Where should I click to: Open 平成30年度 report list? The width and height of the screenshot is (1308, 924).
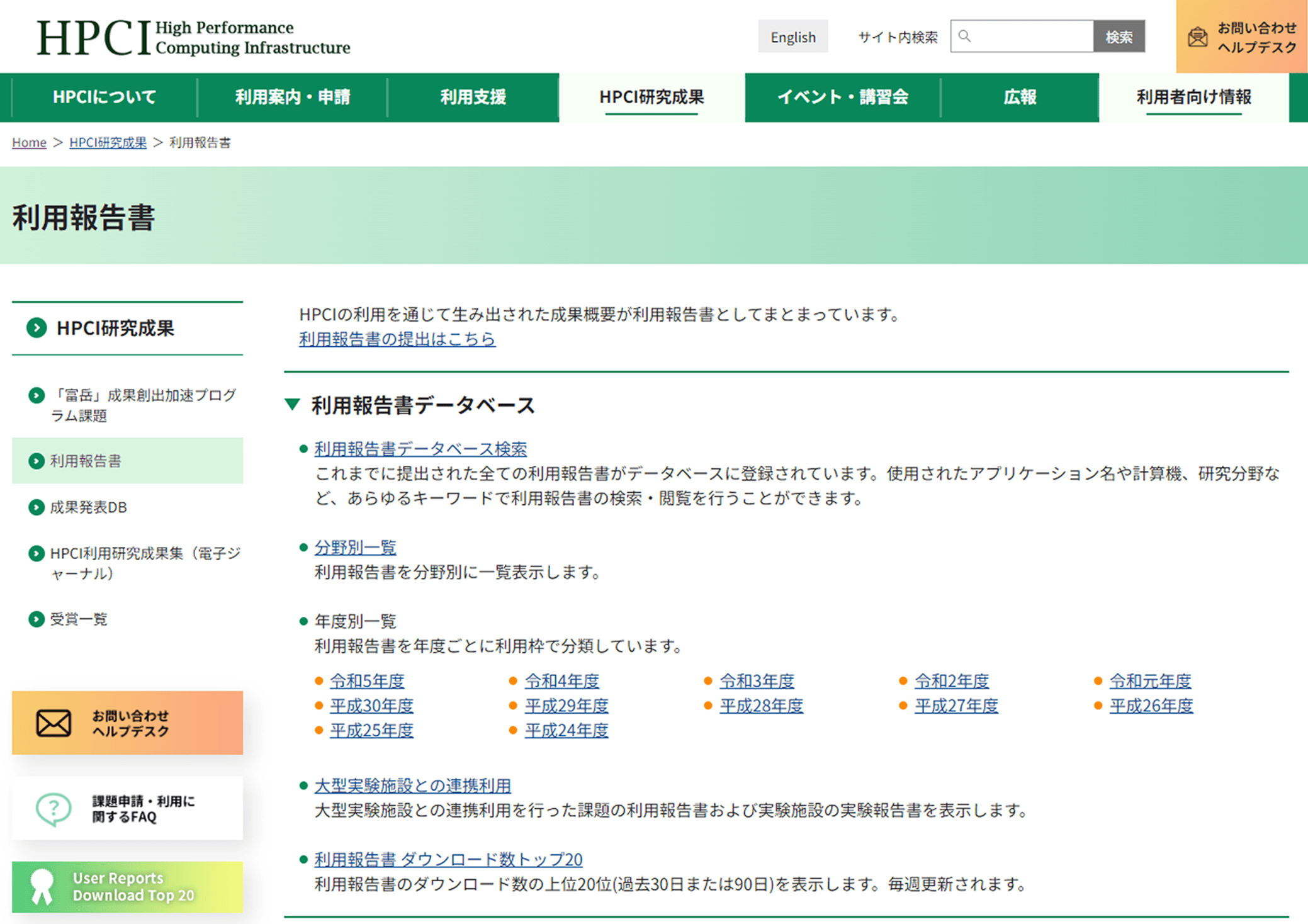point(371,706)
